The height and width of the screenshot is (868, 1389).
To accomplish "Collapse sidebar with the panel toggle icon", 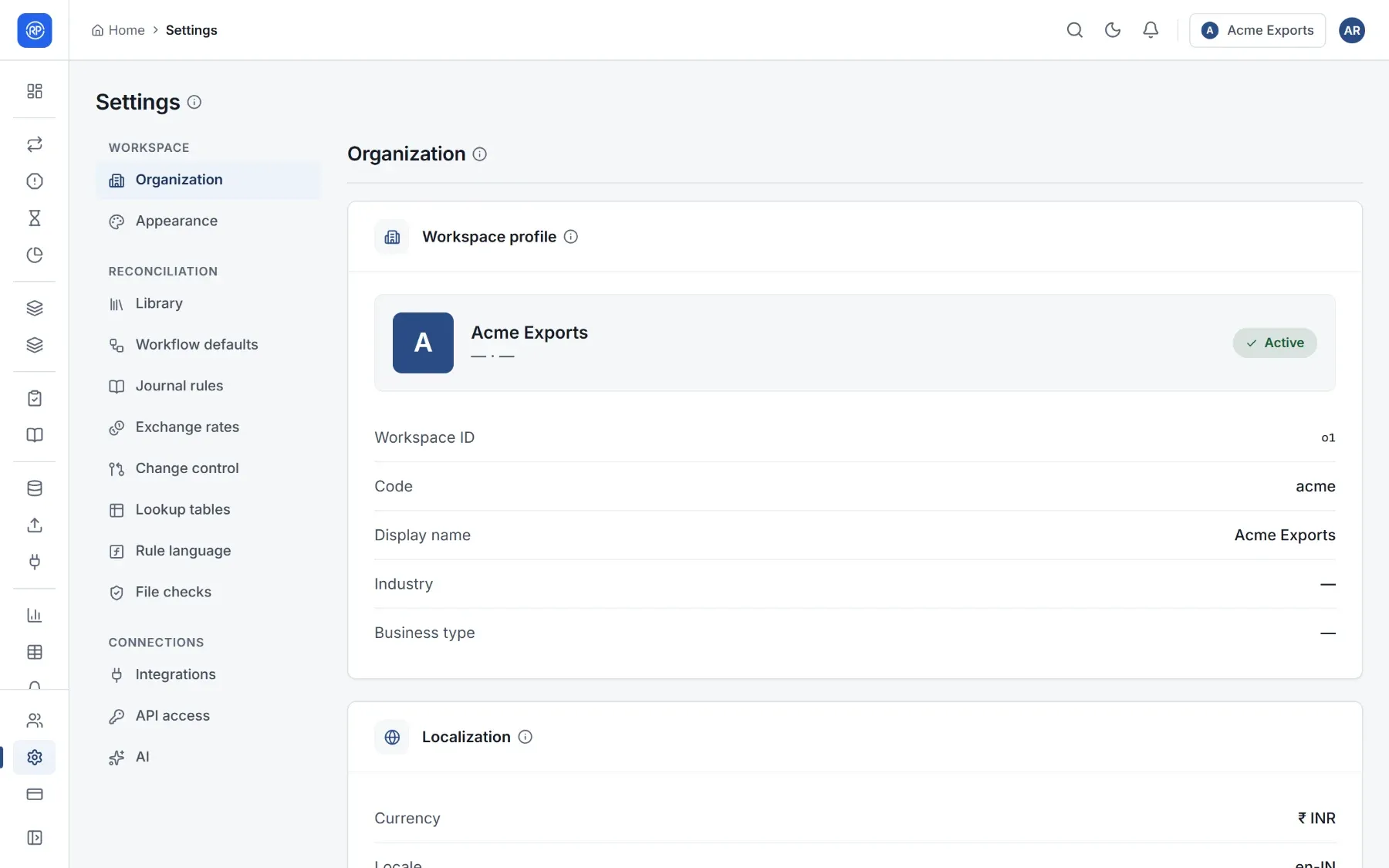I will point(35,838).
